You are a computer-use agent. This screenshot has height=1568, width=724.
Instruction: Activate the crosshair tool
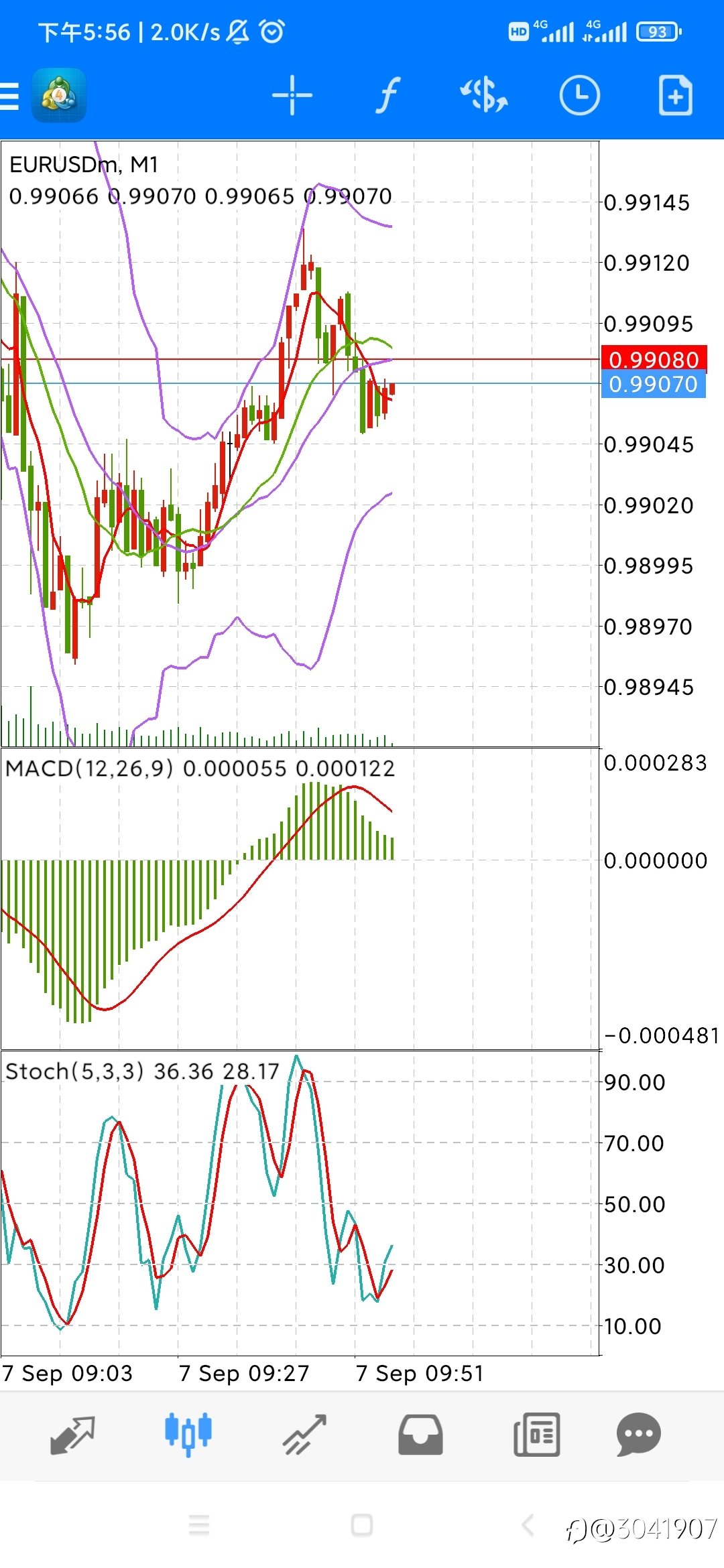292,96
